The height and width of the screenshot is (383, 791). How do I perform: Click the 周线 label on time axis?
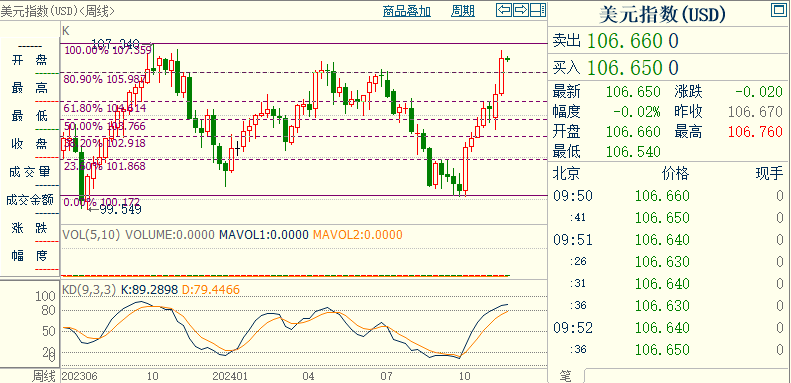(x=44, y=376)
